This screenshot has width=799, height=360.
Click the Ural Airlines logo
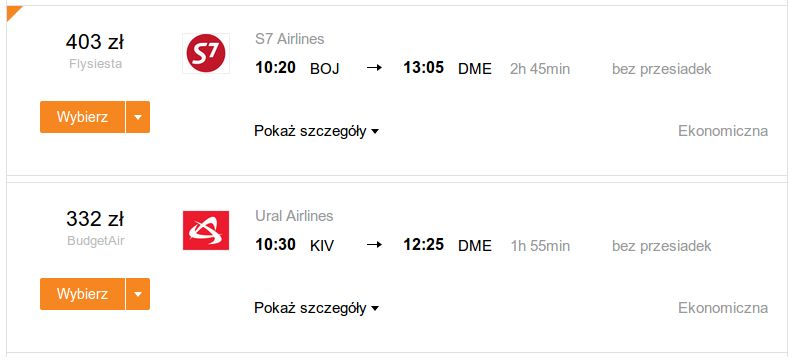pos(206,230)
